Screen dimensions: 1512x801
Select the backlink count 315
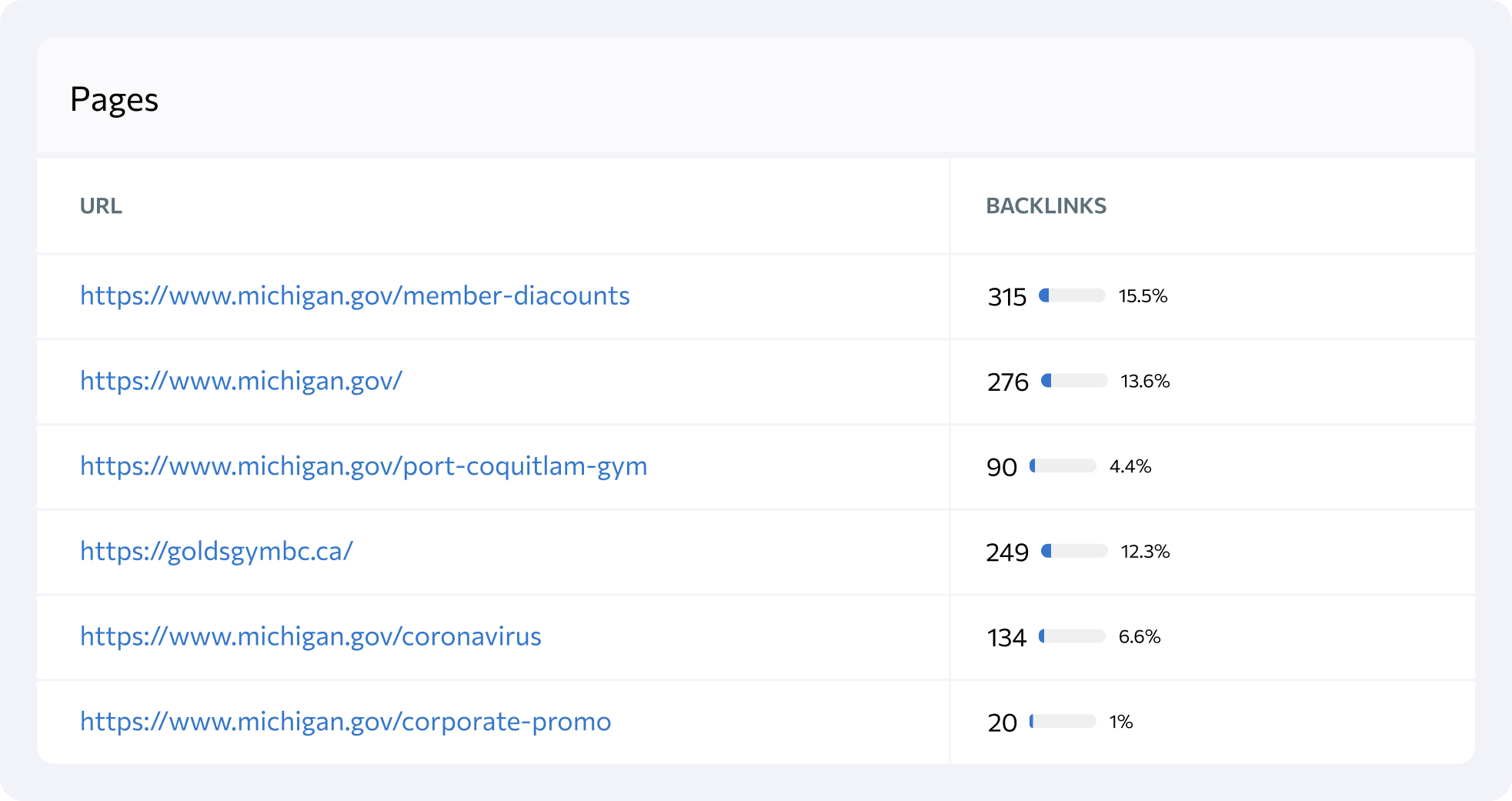tap(1006, 297)
